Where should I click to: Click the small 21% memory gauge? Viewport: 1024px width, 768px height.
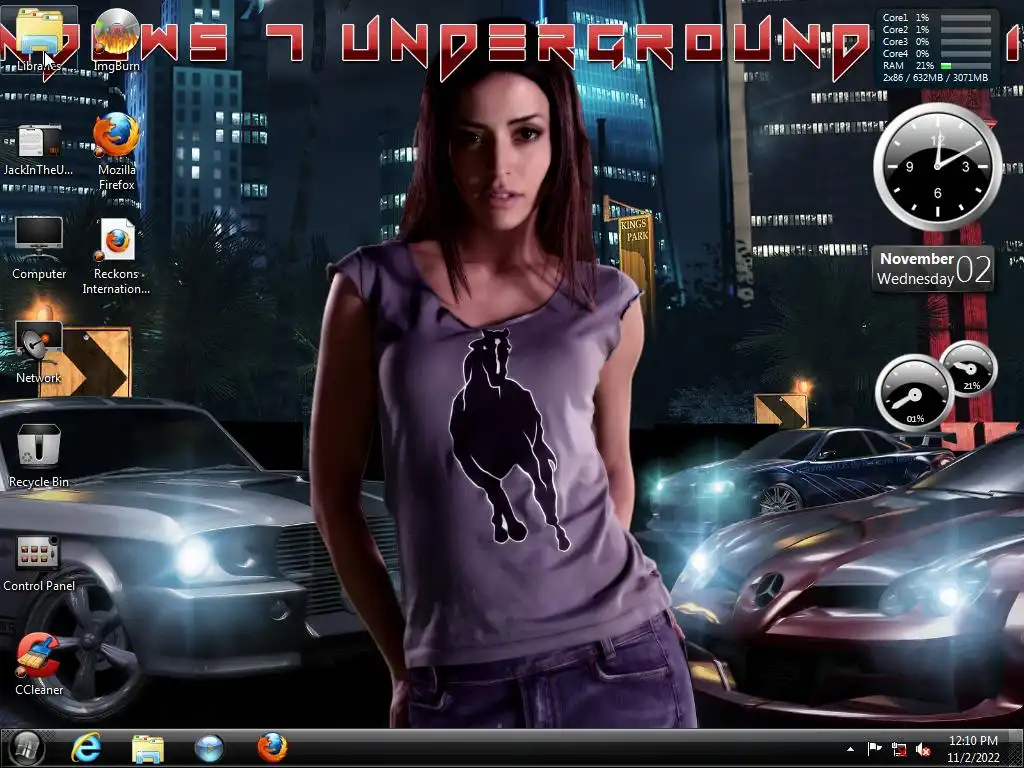tap(968, 369)
